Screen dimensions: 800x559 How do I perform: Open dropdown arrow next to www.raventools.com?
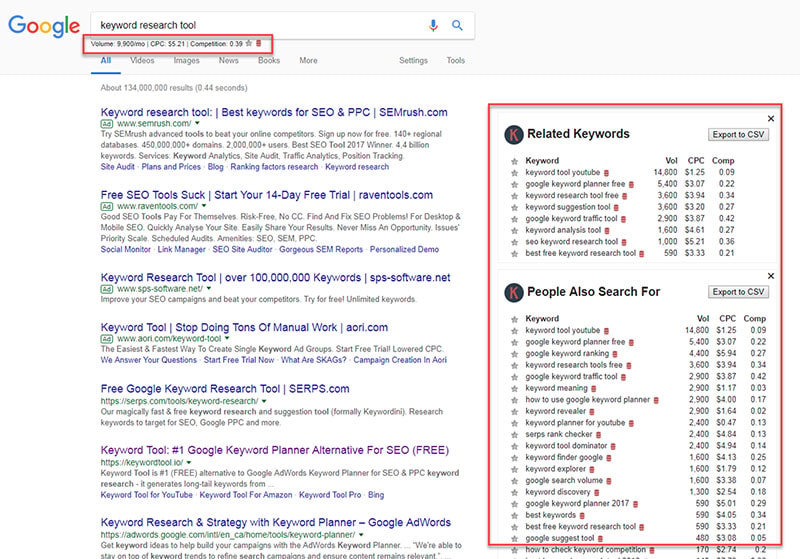coord(204,206)
